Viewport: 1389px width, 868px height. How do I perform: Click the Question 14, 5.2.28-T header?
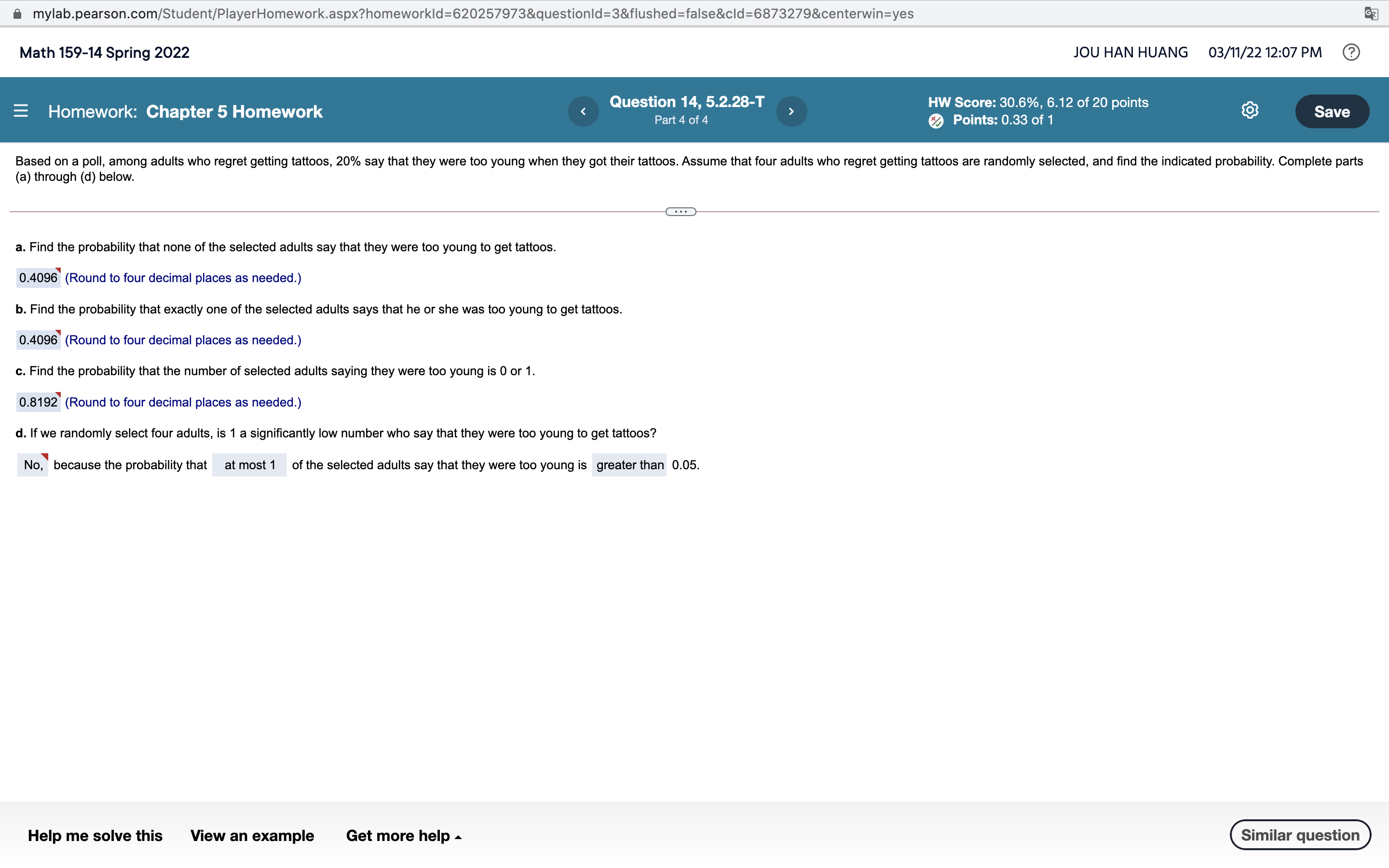[x=686, y=101]
